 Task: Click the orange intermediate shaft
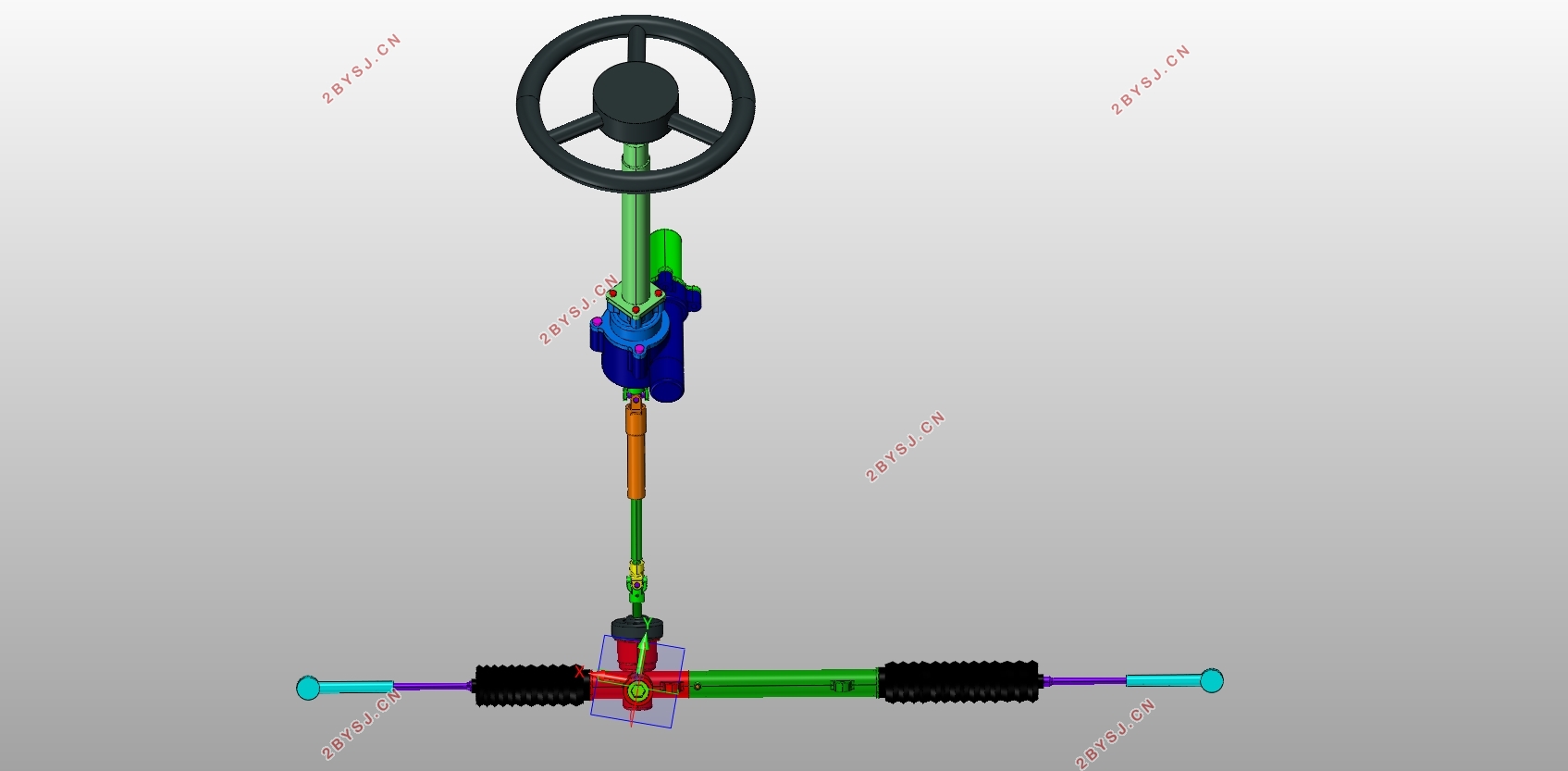[636, 454]
